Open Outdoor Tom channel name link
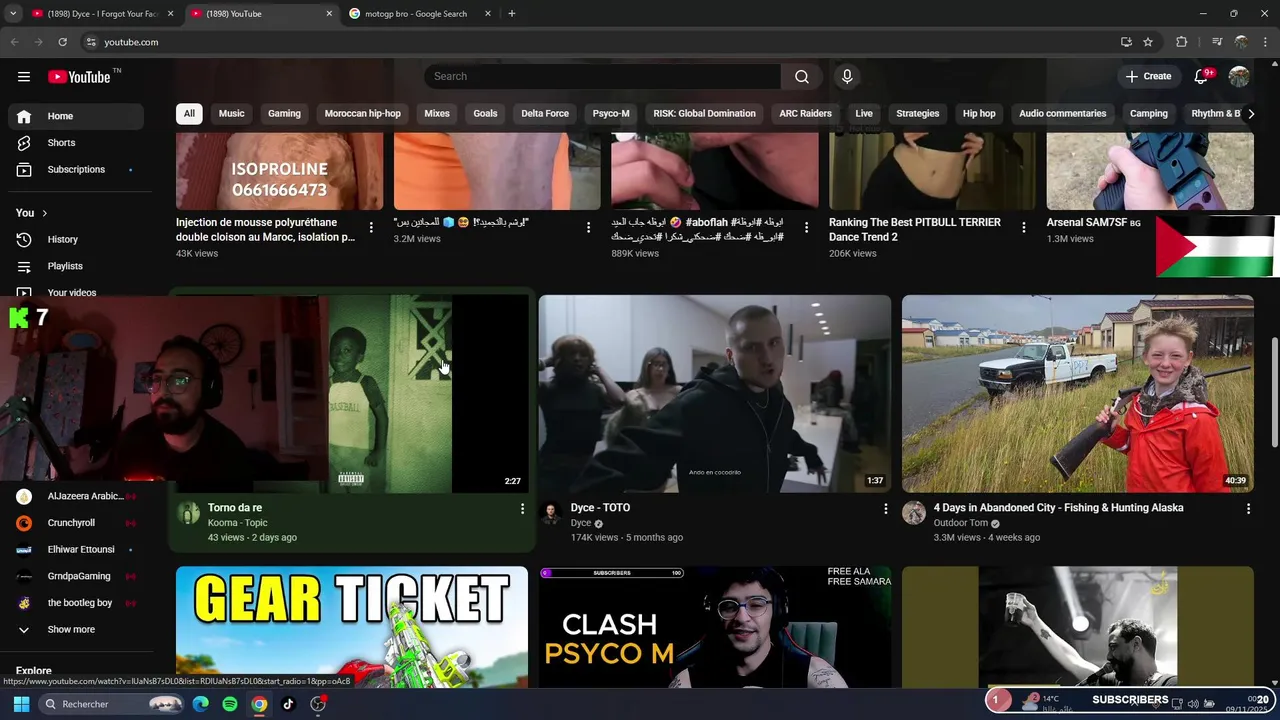Image resolution: width=1280 pixels, height=720 pixels. (961, 523)
